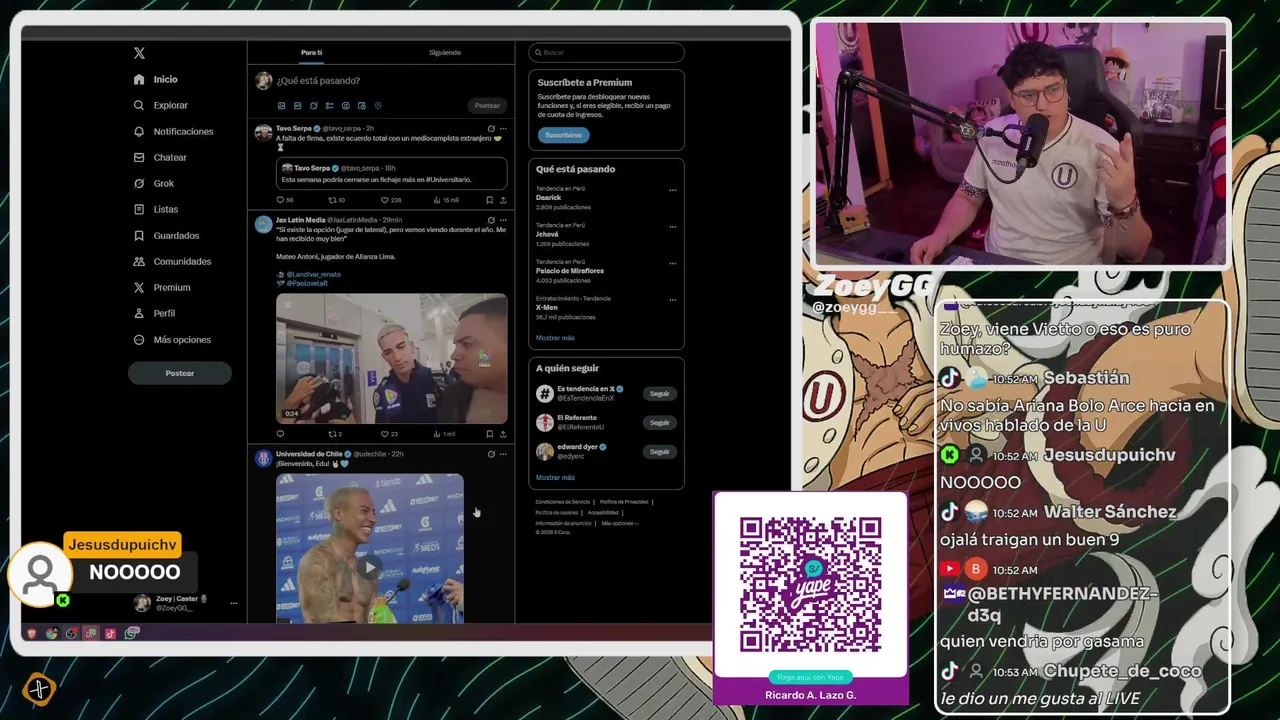Click Grok icon on Jax Latin Media post

coord(491,220)
